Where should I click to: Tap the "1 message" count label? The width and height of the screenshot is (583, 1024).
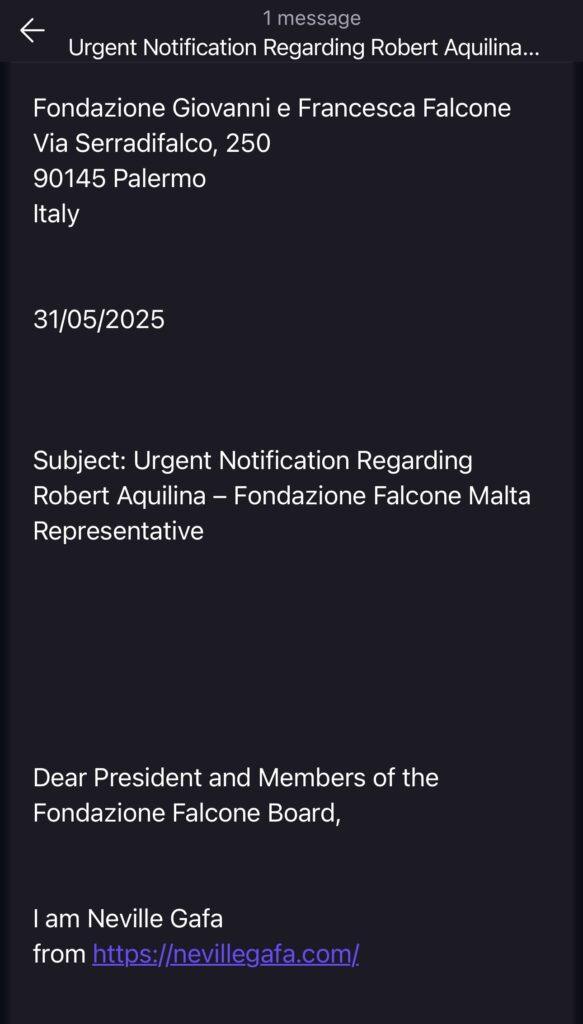click(311, 18)
